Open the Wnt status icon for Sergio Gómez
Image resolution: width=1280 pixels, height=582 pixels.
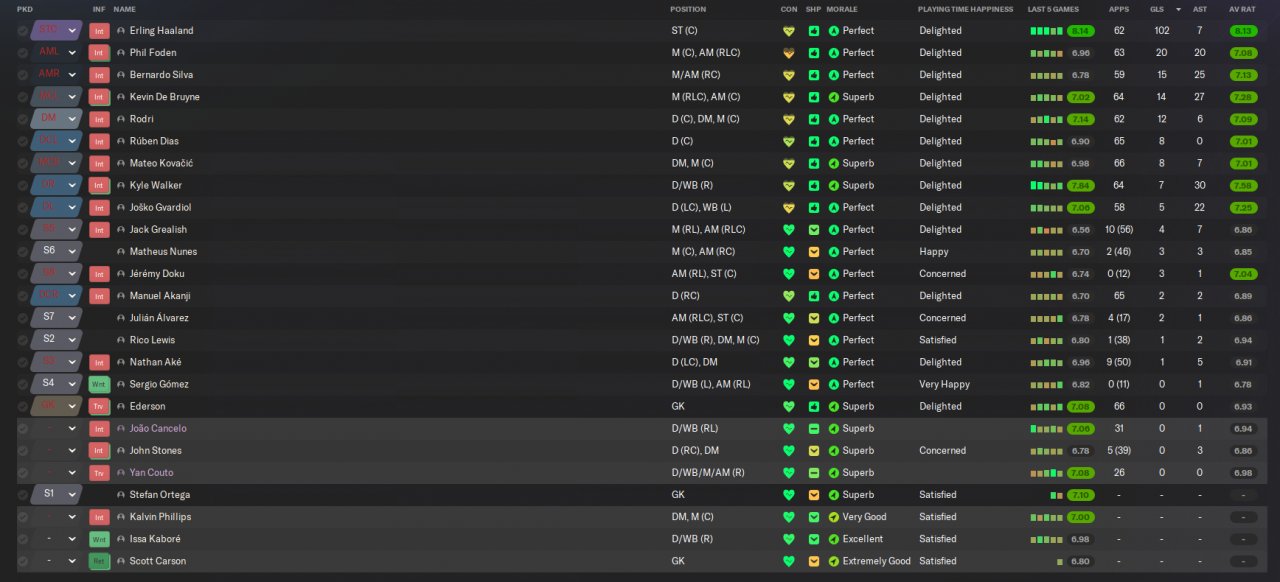pyautogui.click(x=99, y=384)
